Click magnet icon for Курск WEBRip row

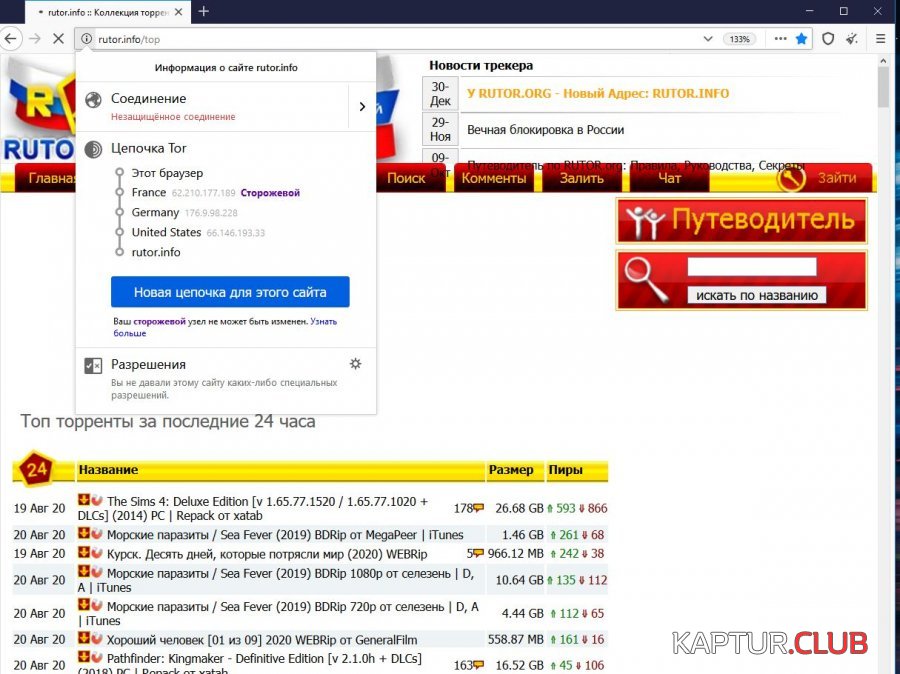96,552
